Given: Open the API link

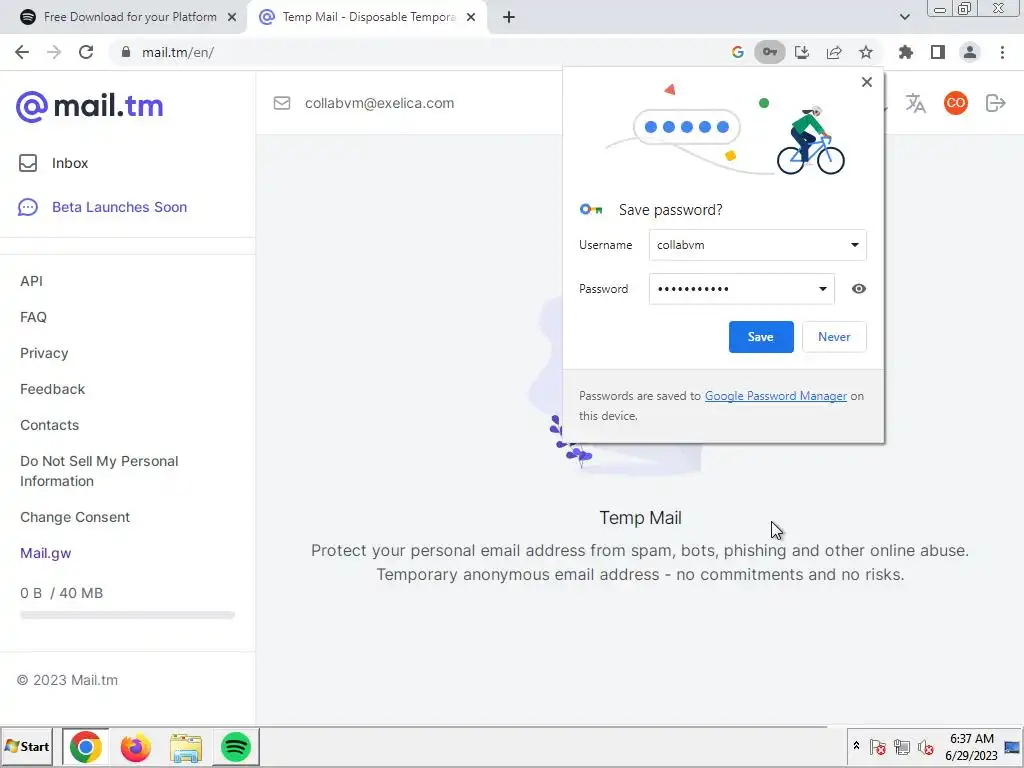Looking at the screenshot, I should [31, 281].
